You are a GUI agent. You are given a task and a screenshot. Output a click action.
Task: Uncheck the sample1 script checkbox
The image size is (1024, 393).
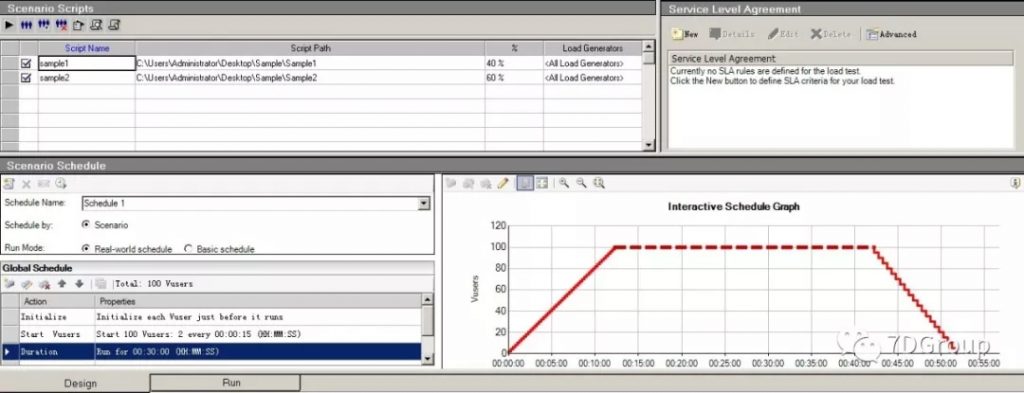pos(27,63)
